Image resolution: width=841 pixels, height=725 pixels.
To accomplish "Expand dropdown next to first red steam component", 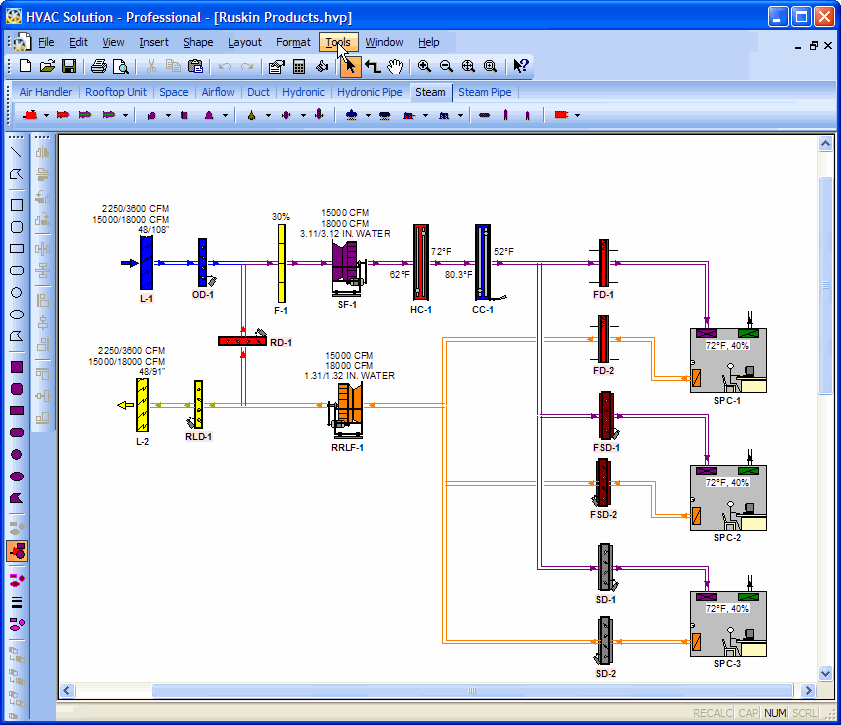I will (46, 116).
